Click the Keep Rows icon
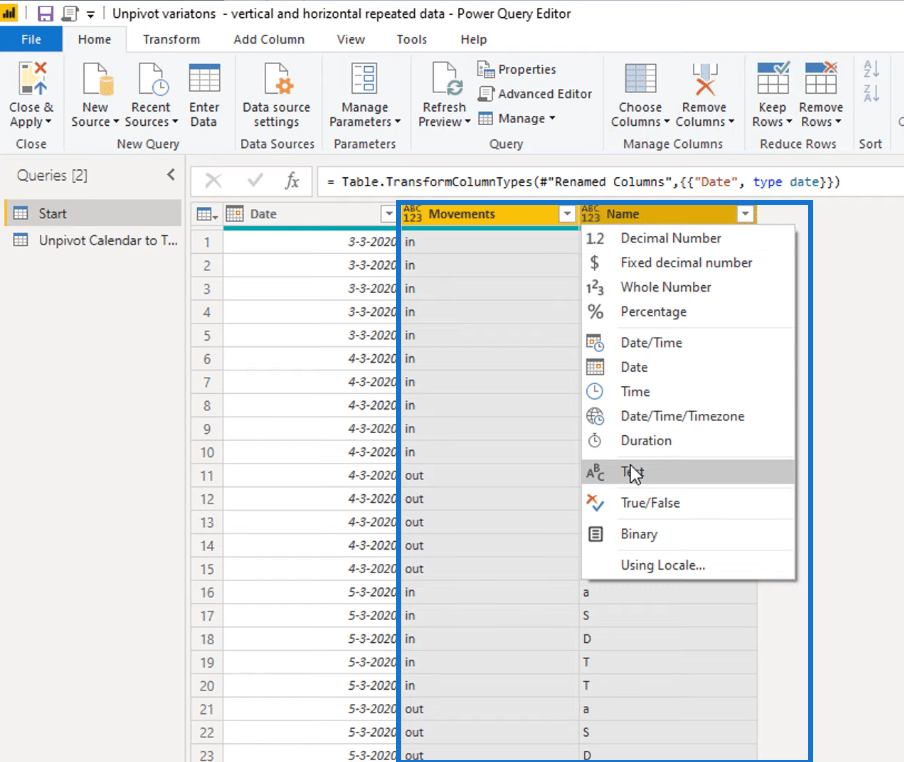904x762 pixels. coord(773,78)
